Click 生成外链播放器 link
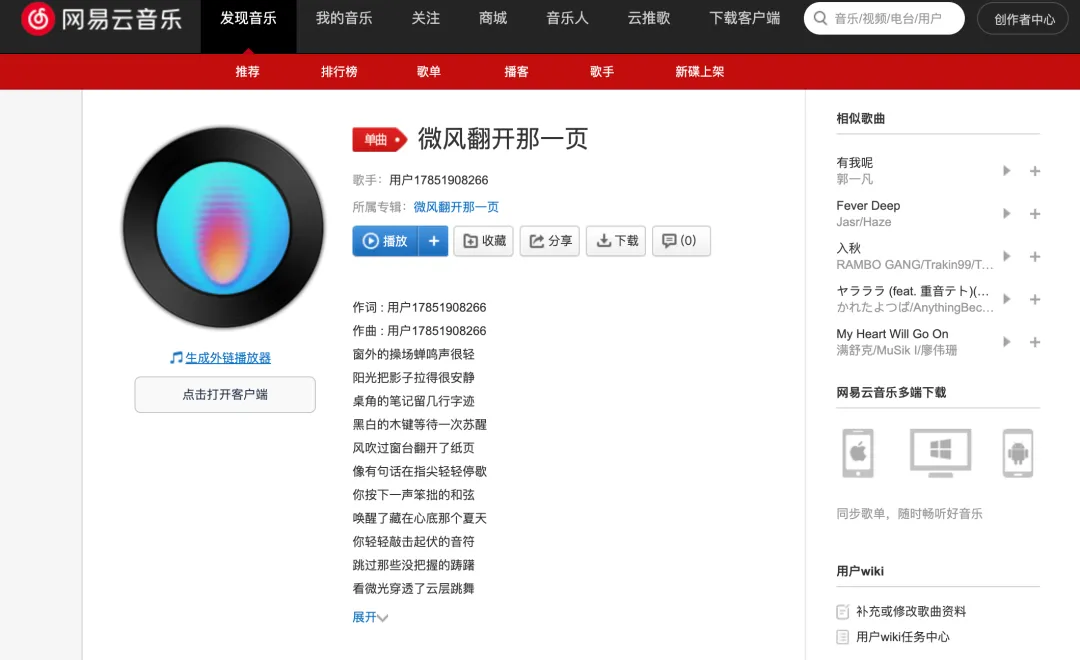This screenshot has width=1080, height=660. click(228, 358)
